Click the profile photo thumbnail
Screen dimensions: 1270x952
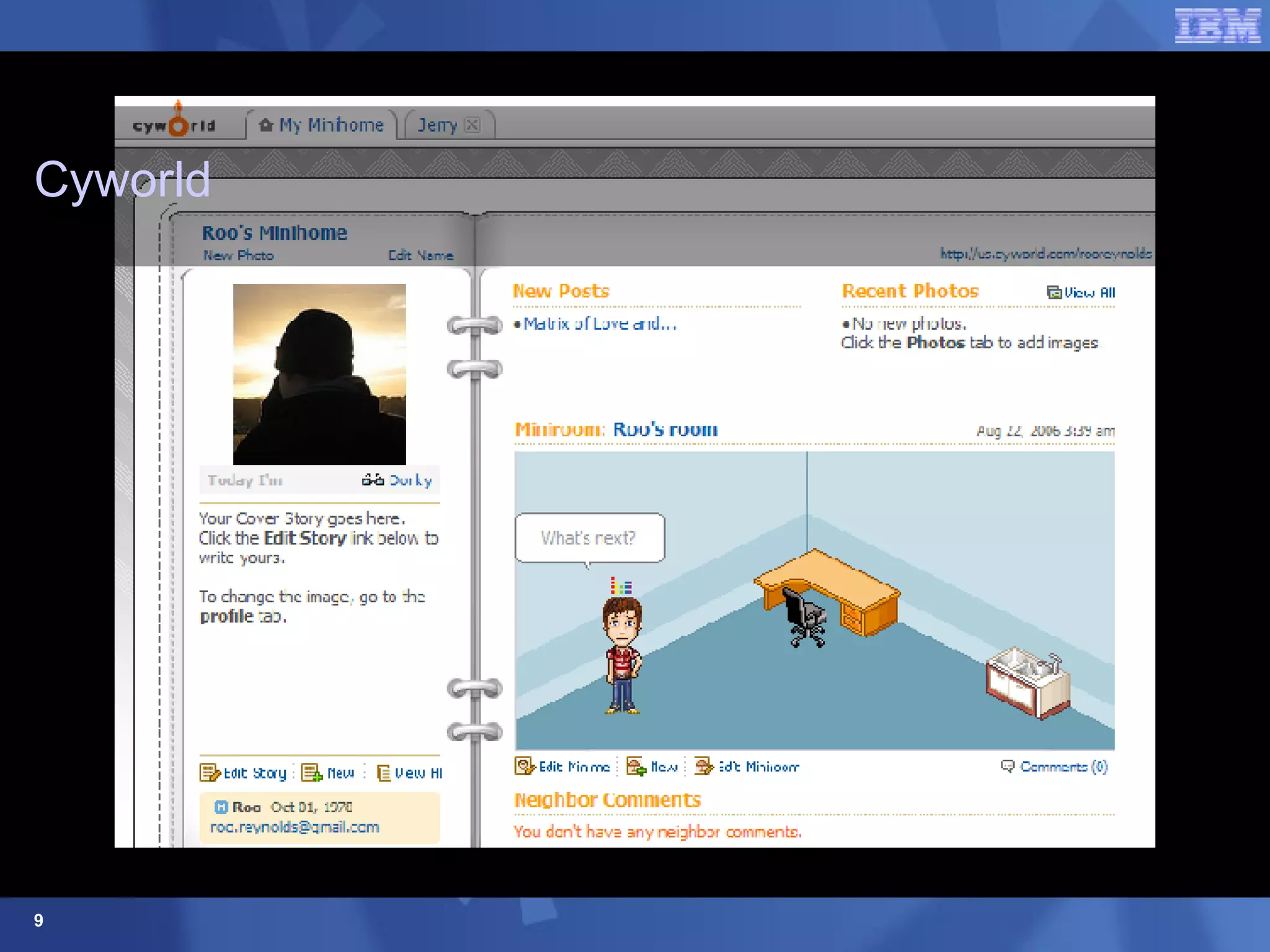[x=319, y=374]
